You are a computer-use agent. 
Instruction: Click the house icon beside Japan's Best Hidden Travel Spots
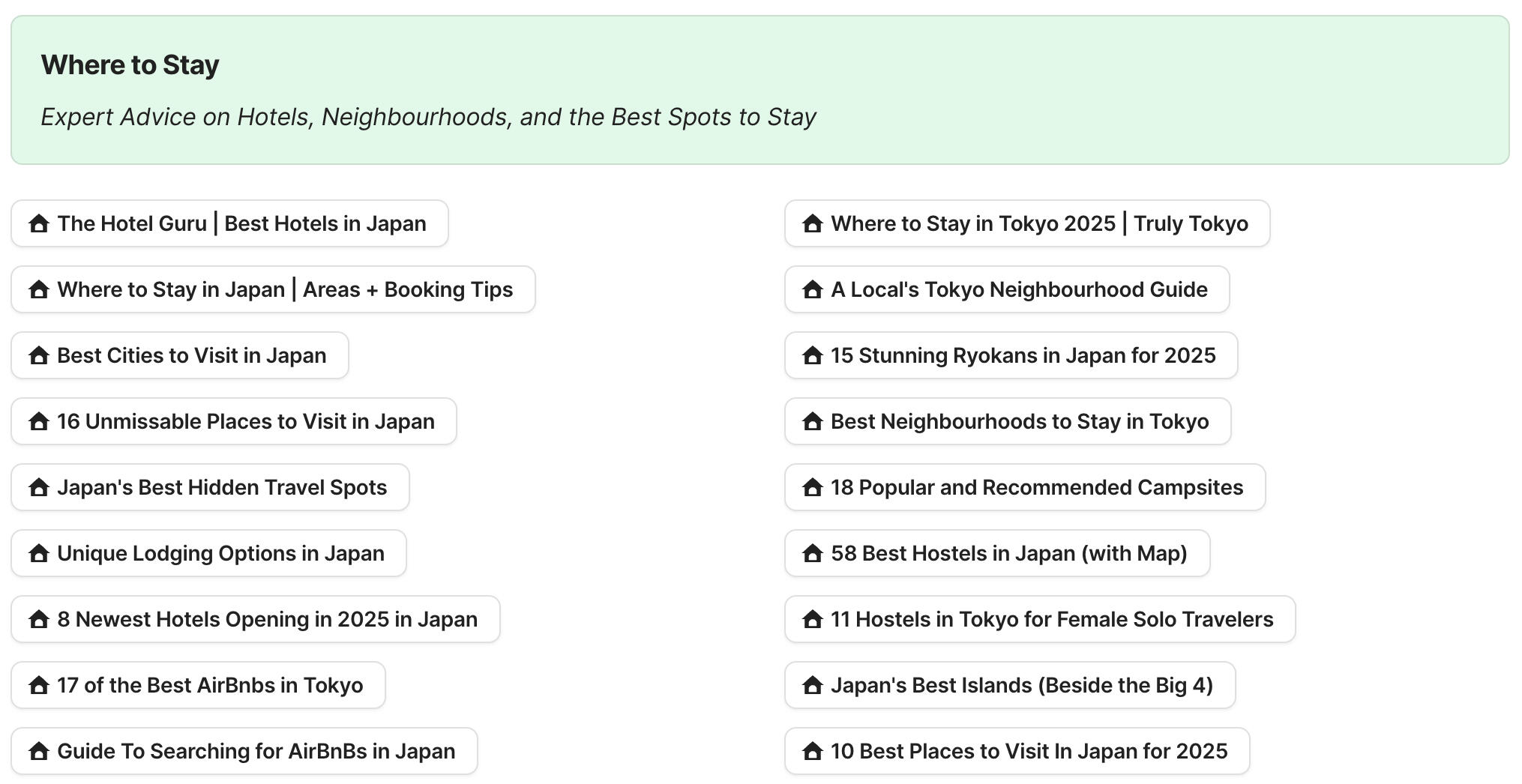39,487
